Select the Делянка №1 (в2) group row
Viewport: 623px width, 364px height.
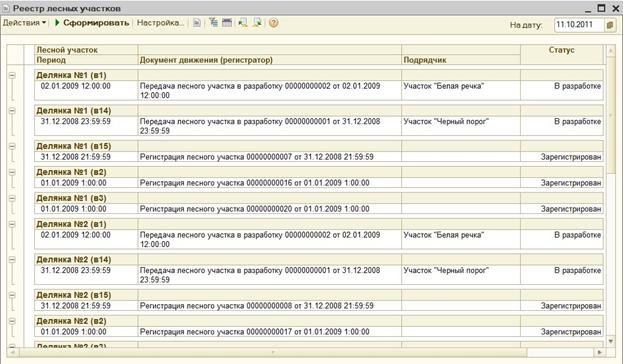(x=319, y=172)
